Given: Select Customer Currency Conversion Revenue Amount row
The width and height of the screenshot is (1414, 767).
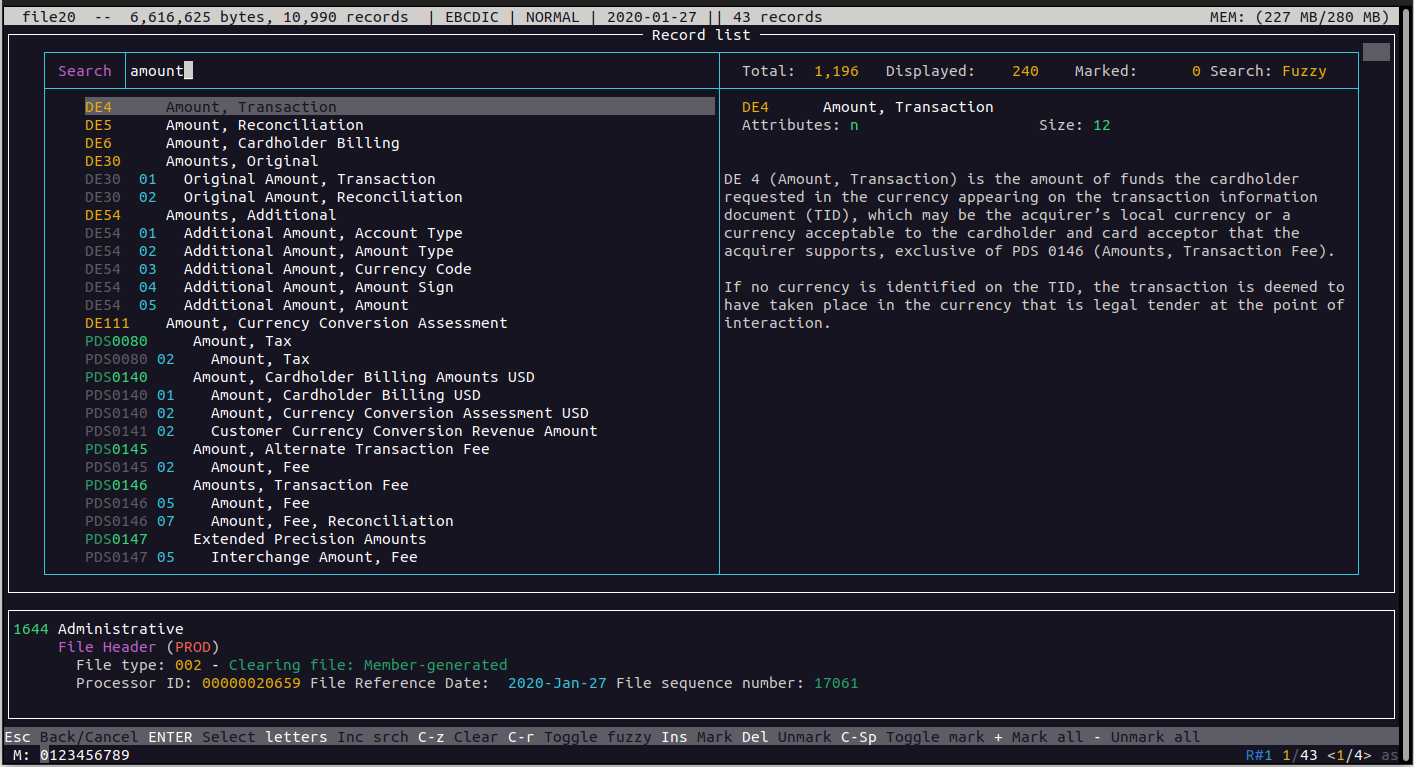Looking at the screenshot, I should click(404, 431).
